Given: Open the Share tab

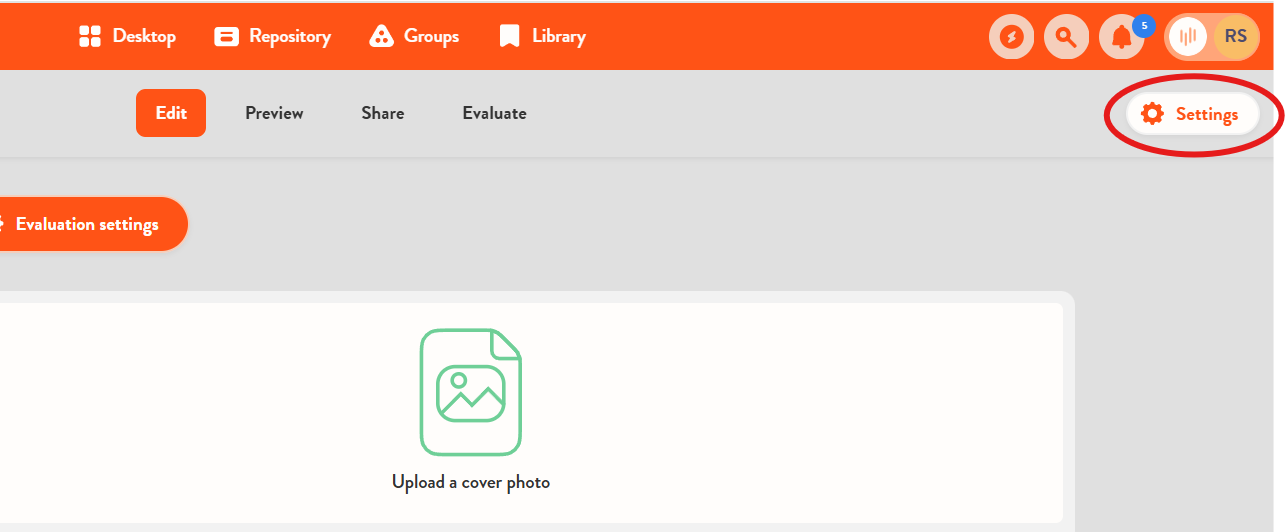Looking at the screenshot, I should tap(383, 113).
